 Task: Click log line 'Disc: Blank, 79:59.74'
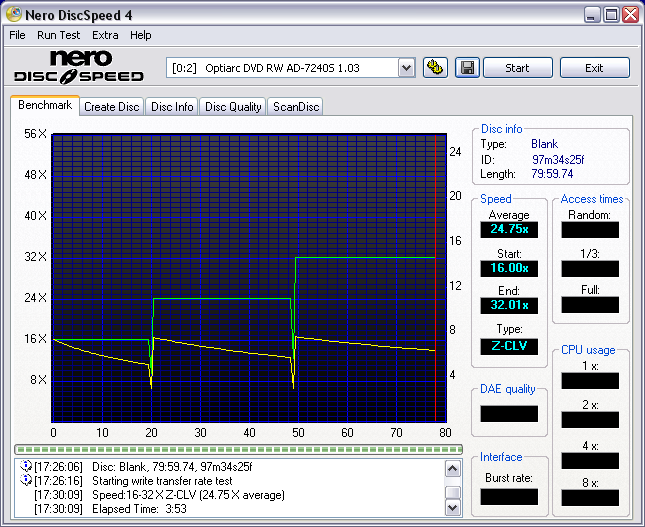[x=172, y=467]
